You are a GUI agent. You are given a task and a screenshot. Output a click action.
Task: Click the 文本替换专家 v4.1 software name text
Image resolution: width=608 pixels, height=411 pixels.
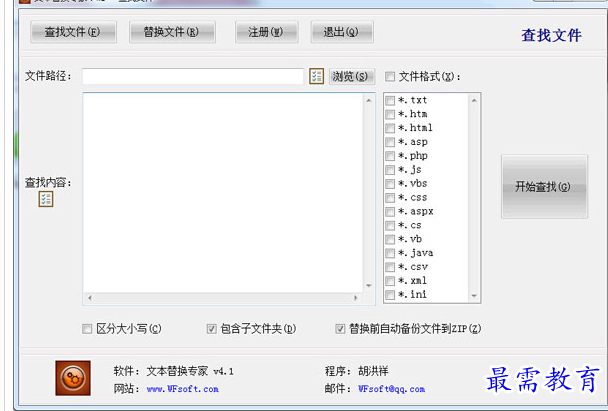point(190,371)
